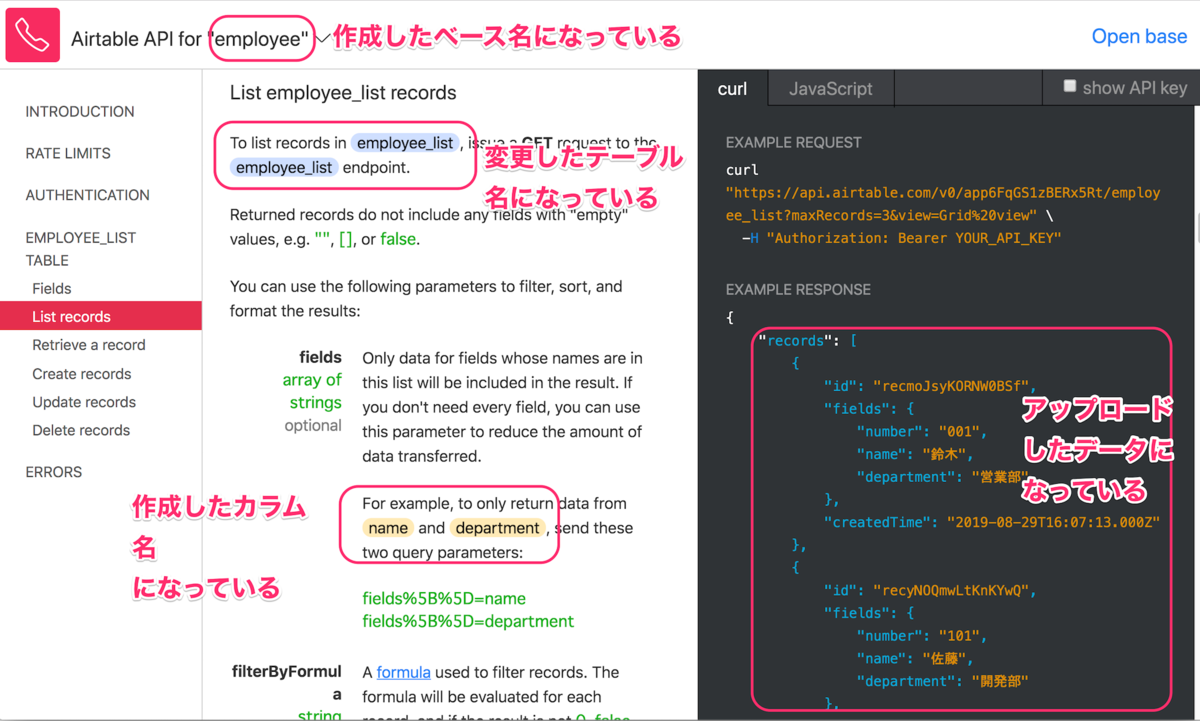Open Retrieve a record sidebar item
This screenshot has width=1200, height=721.
[x=89, y=345]
